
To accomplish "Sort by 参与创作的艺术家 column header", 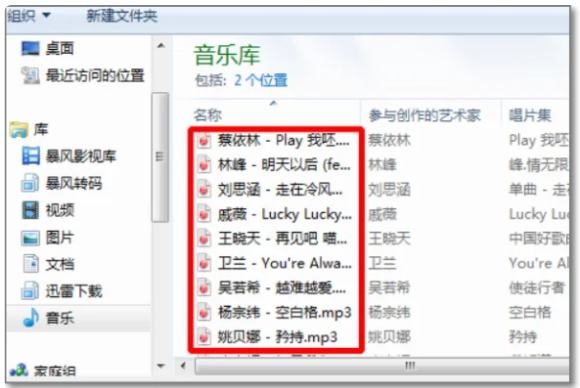I will pos(425,115).
